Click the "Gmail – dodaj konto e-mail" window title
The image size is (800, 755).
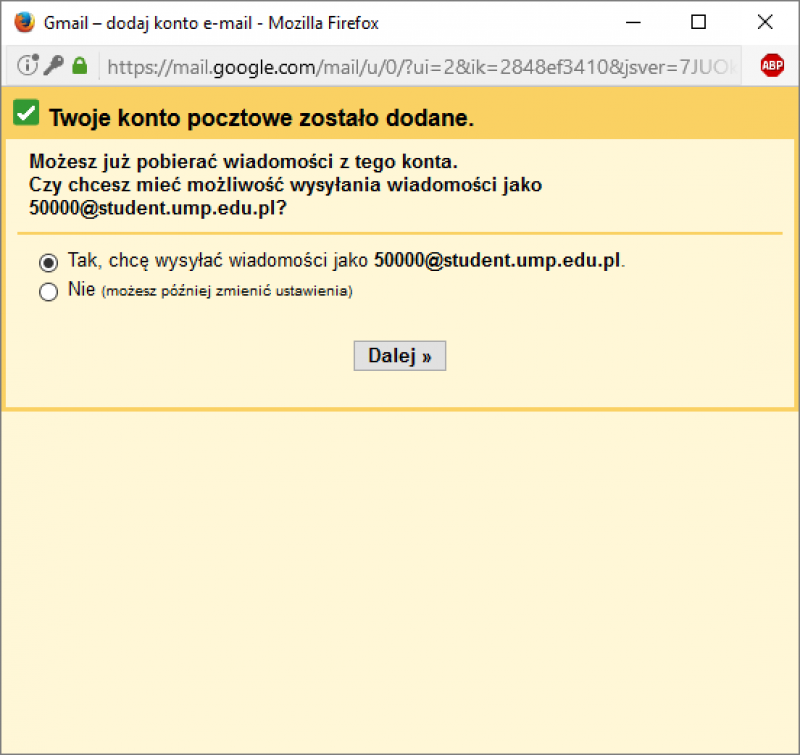pos(211,22)
